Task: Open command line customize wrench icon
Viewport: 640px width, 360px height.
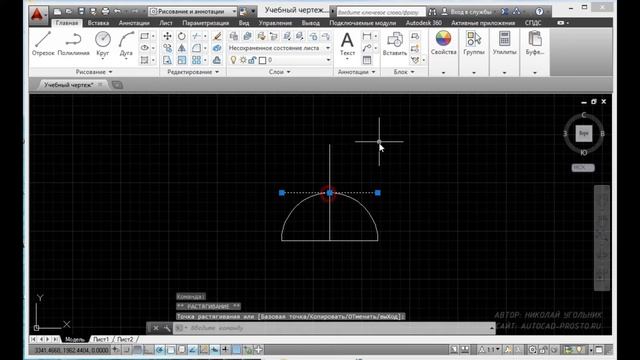Action: [167, 328]
